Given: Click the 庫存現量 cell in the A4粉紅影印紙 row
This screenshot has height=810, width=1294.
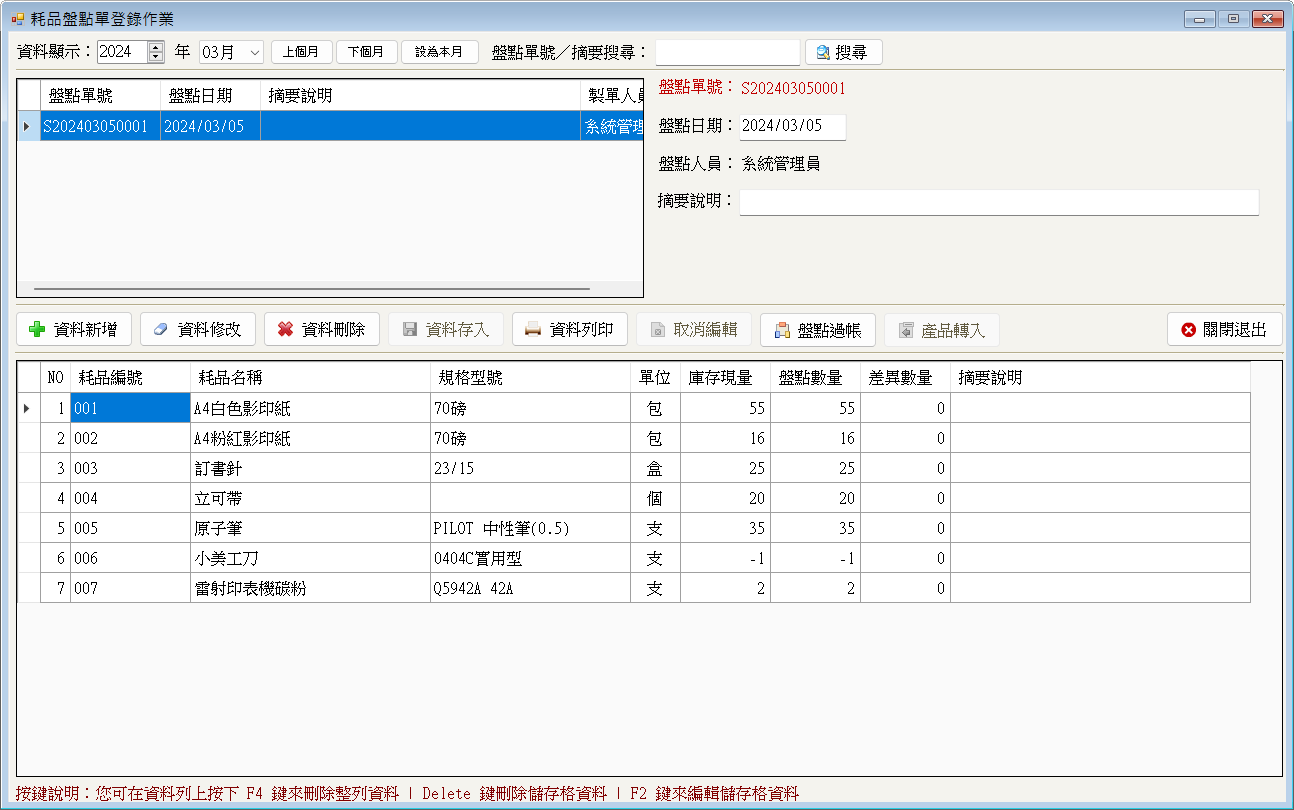Looking at the screenshot, I should click(725, 438).
